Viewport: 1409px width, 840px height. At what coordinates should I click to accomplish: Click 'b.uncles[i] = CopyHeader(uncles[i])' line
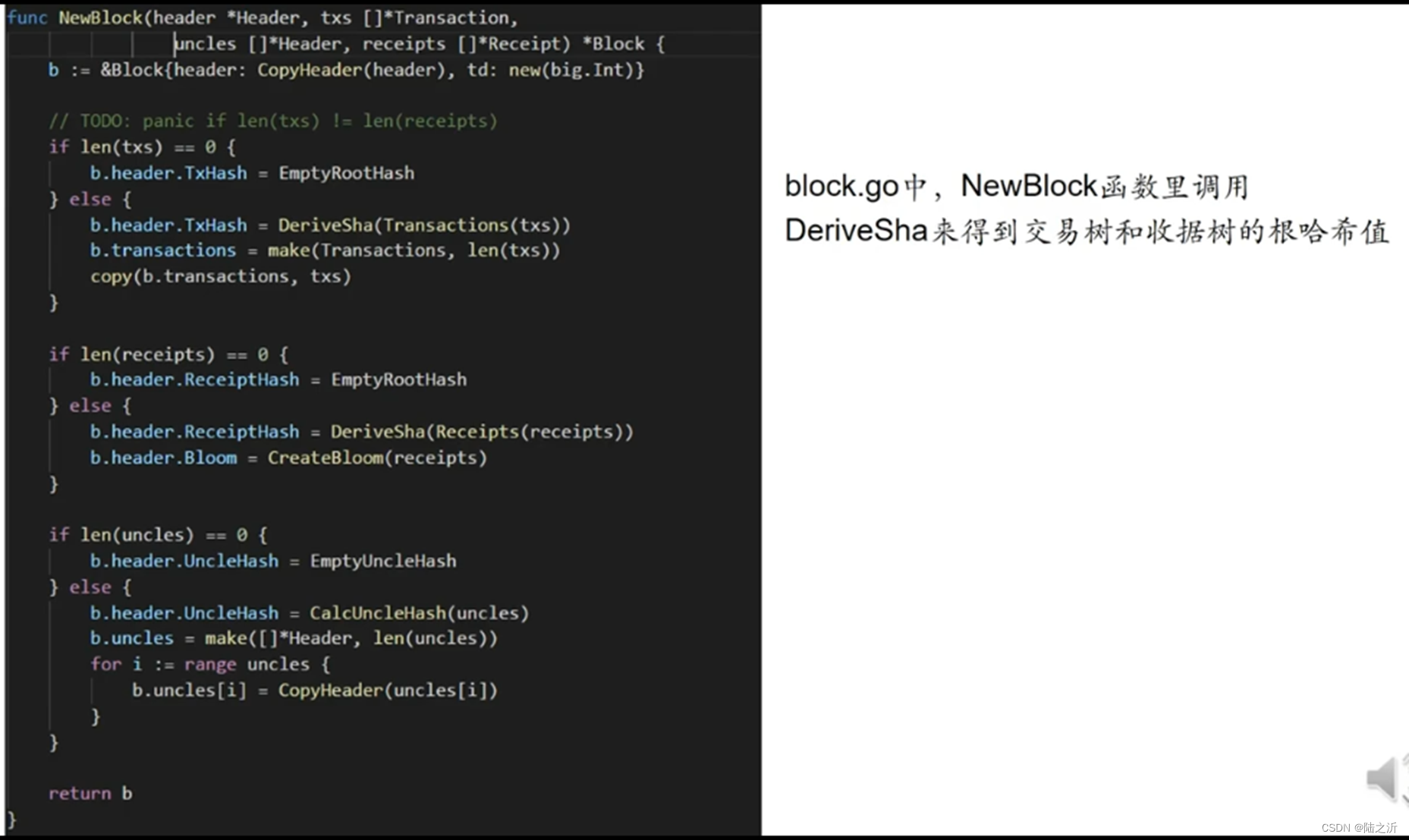click(315, 691)
